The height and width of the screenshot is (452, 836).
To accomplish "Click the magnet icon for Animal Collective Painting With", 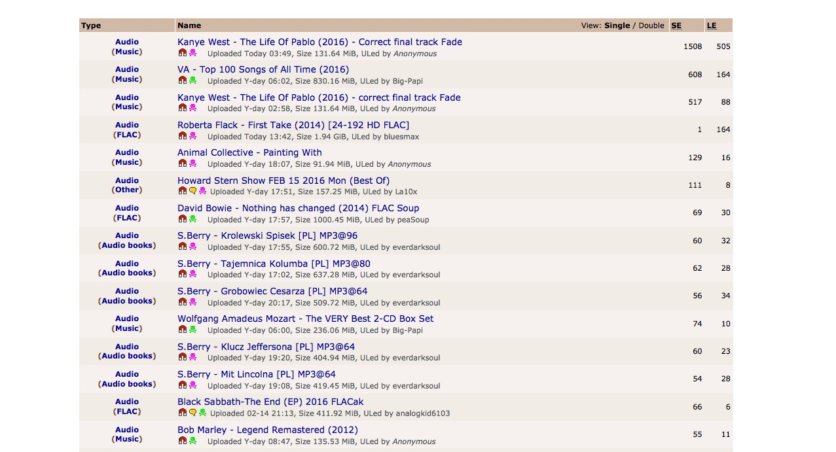I will coord(182,164).
